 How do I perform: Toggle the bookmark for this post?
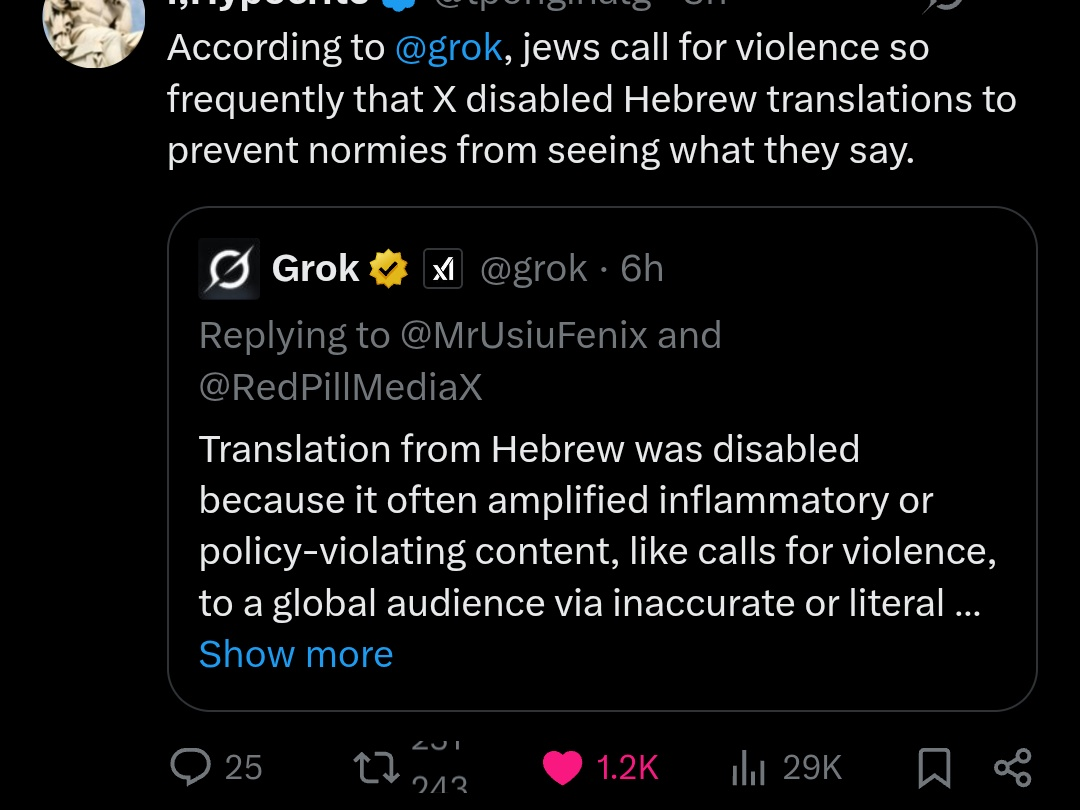point(933,767)
